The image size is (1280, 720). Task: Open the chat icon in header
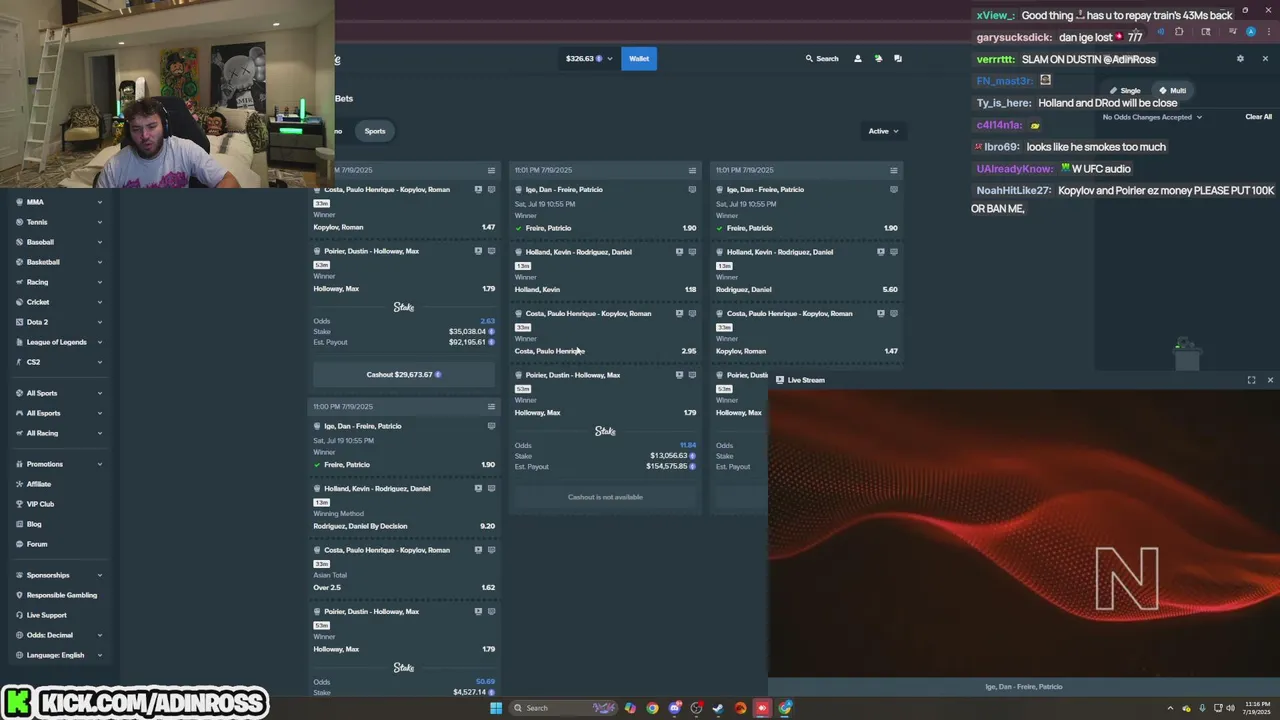(x=898, y=59)
